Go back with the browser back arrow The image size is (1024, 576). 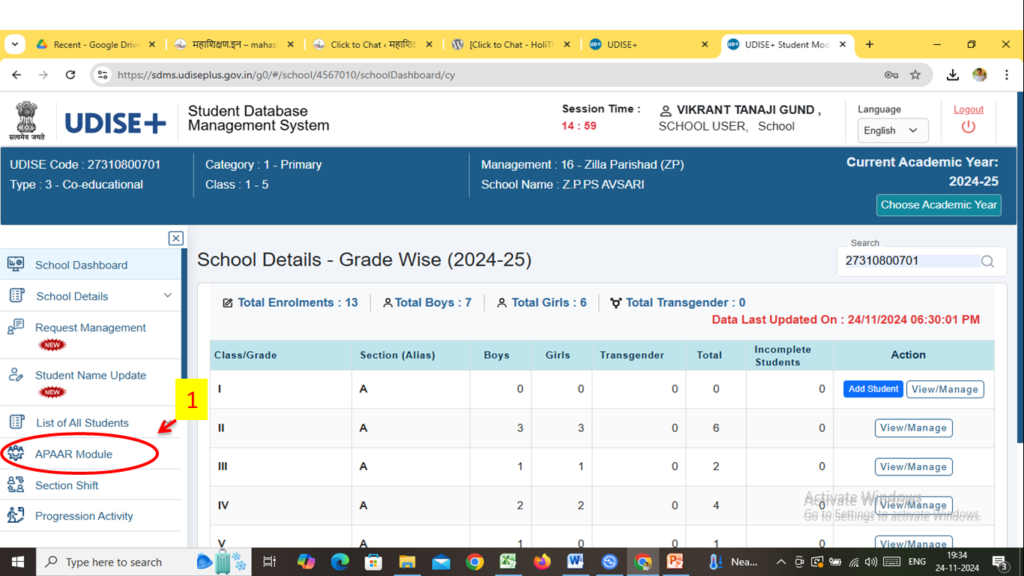pyautogui.click(x=16, y=75)
